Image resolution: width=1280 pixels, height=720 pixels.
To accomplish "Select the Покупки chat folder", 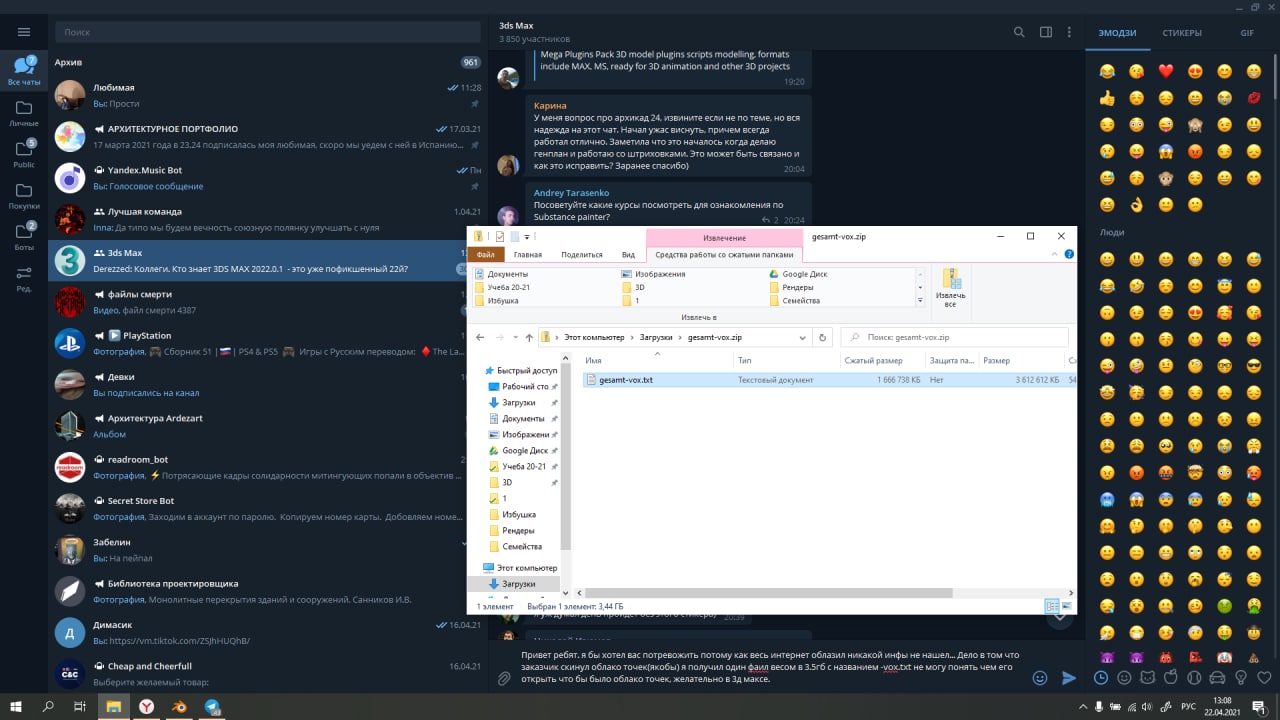I will (24, 196).
